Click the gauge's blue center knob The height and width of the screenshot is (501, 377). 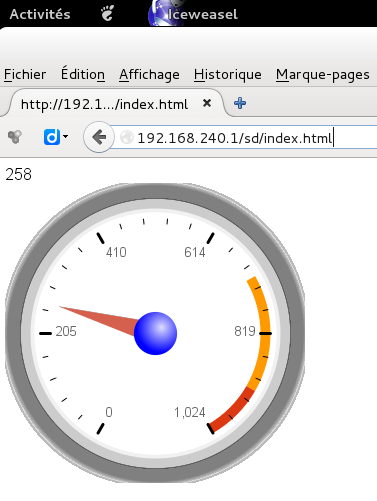(x=155, y=333)
